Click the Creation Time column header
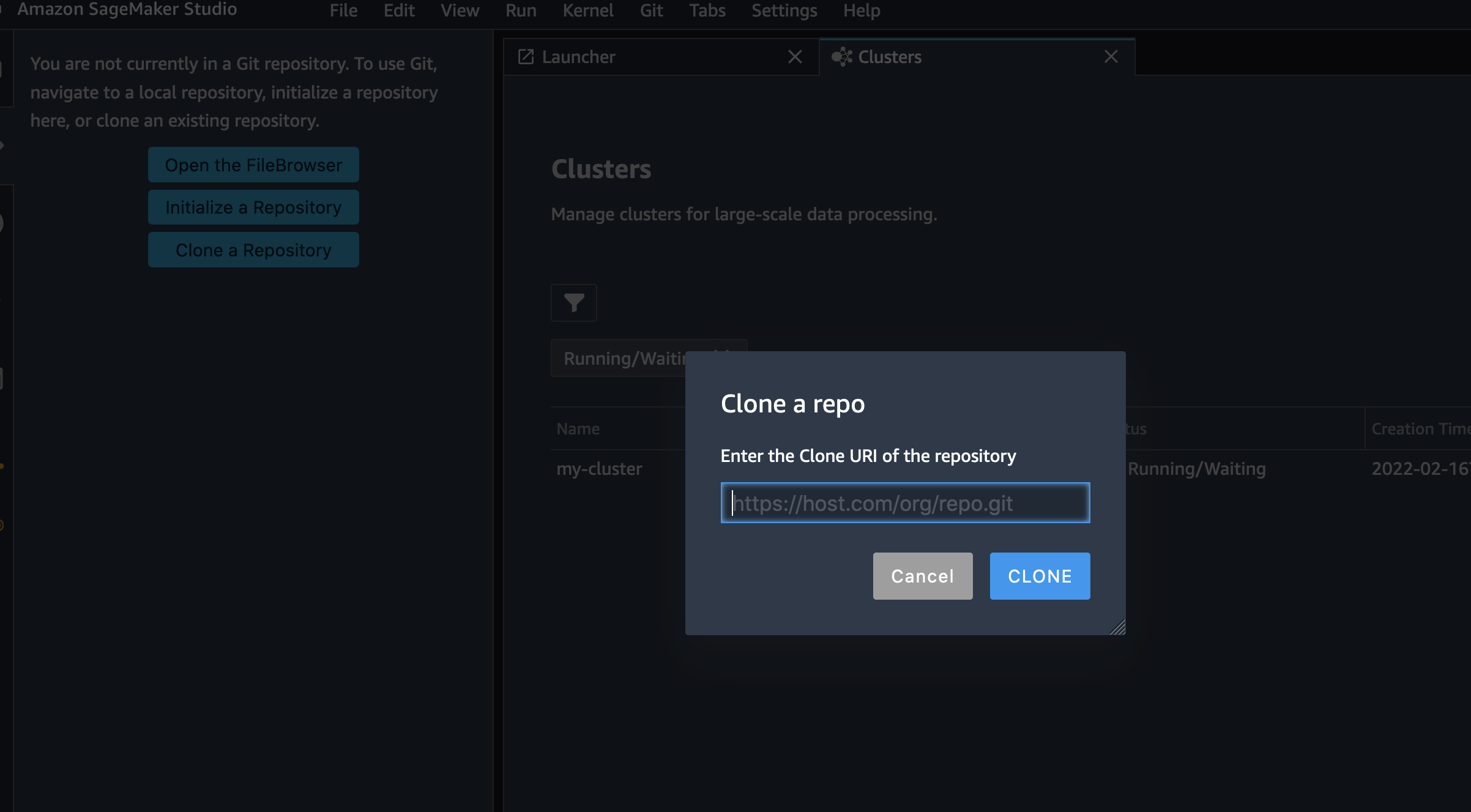 point(1420,429)
